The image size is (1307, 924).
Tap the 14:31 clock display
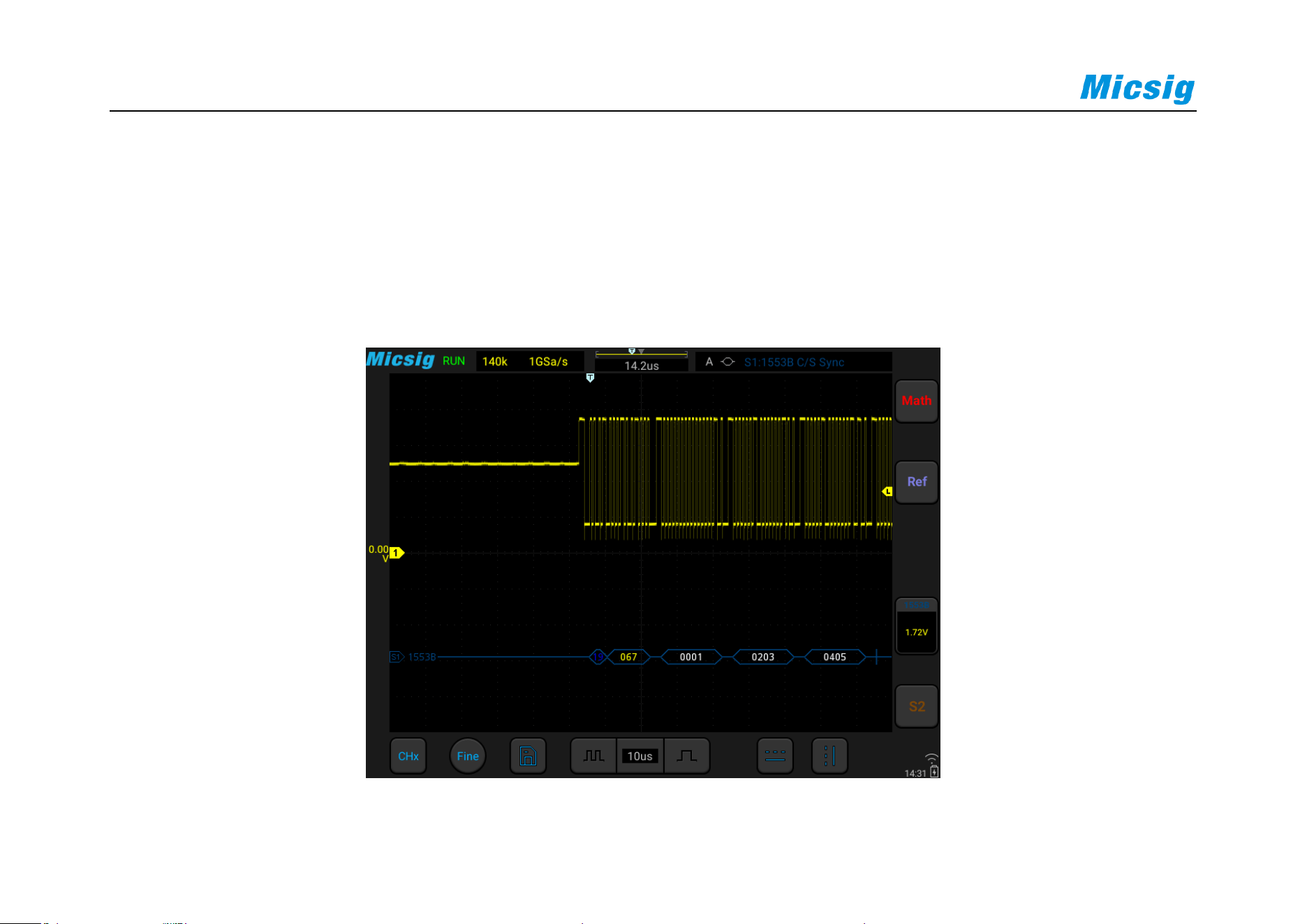point(915,773)
